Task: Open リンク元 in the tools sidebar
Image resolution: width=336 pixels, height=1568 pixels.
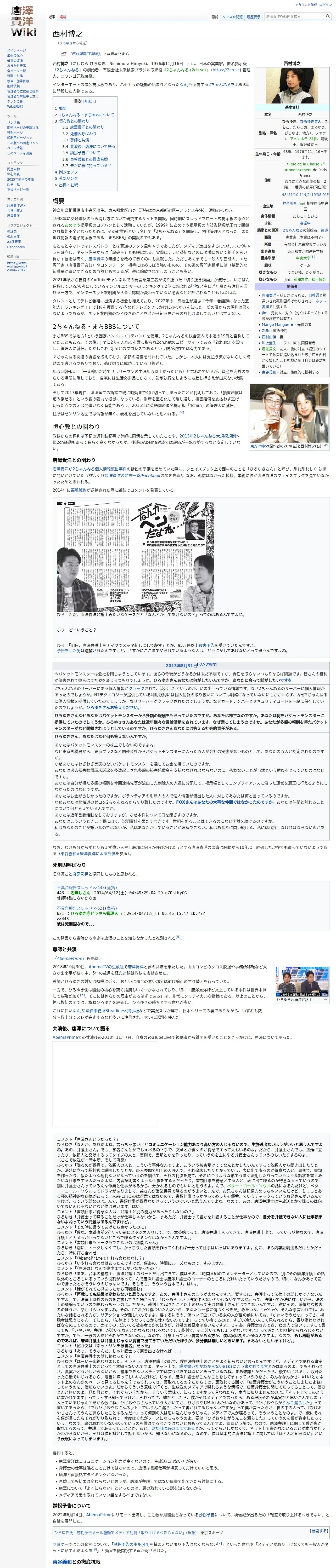Action: (13, 123)
